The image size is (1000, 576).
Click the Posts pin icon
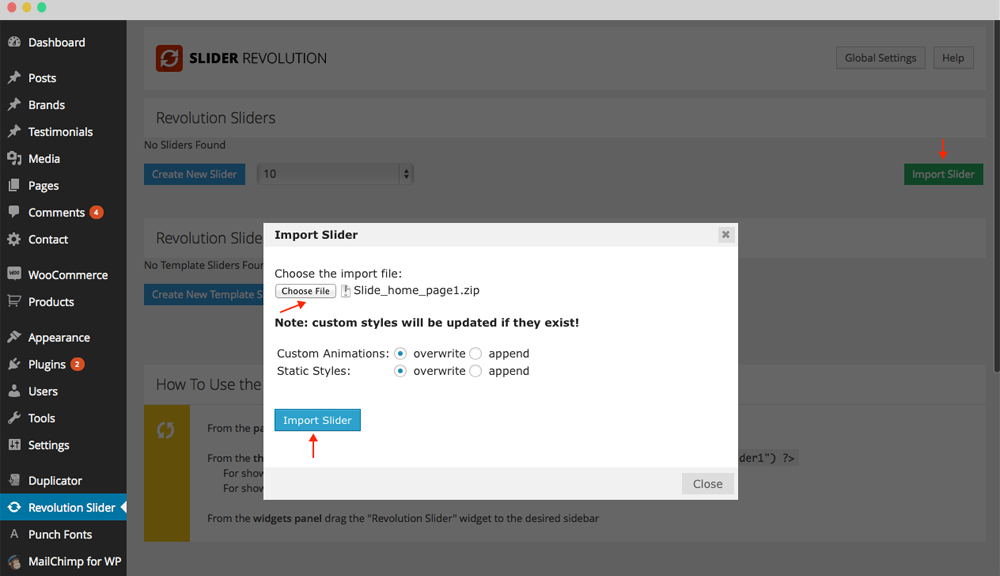[14, 78]
